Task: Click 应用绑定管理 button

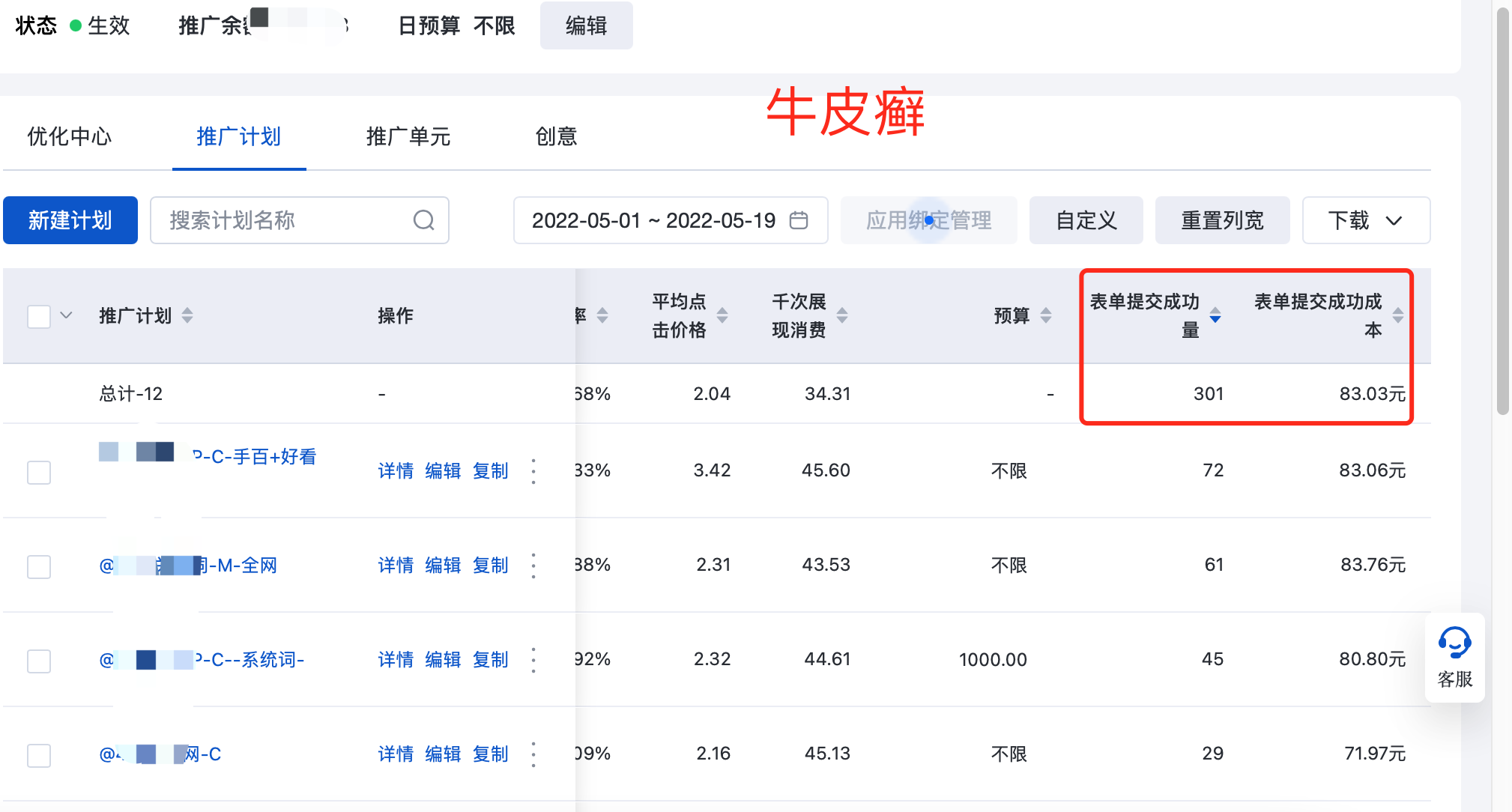Action: [x=928, y=220]
